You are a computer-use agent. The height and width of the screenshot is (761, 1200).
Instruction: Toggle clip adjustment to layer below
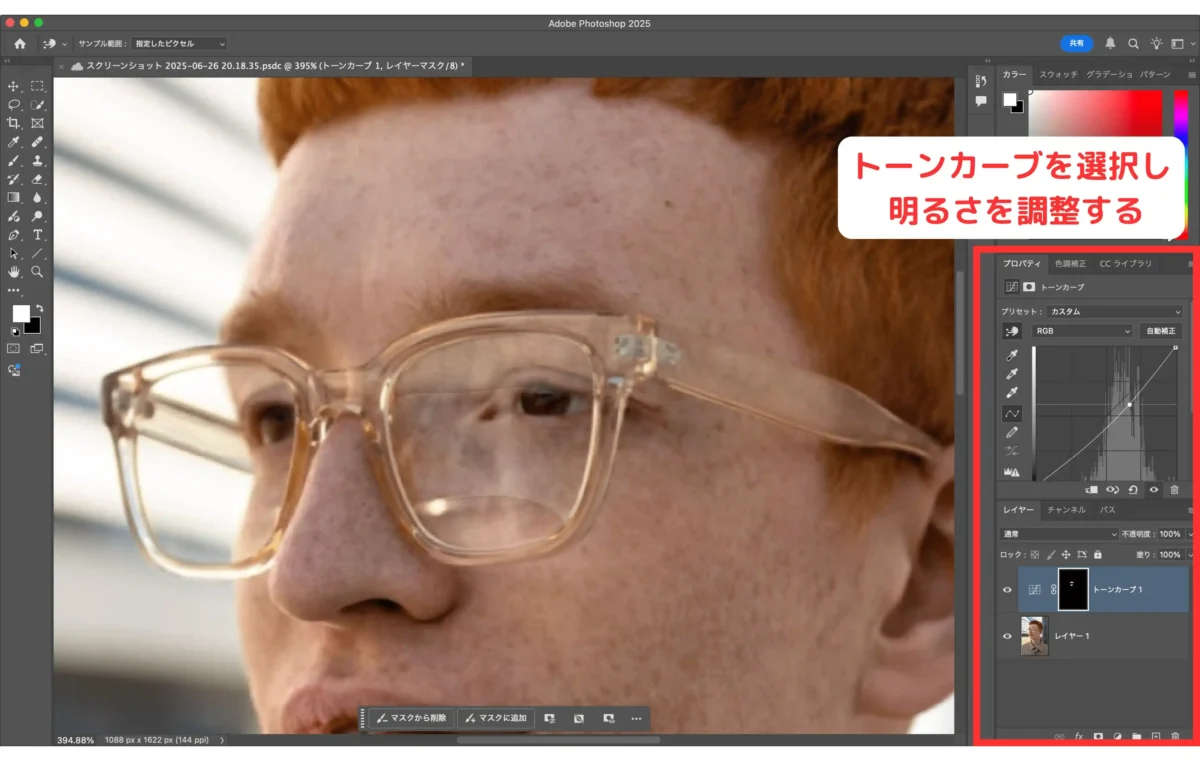1091,490
